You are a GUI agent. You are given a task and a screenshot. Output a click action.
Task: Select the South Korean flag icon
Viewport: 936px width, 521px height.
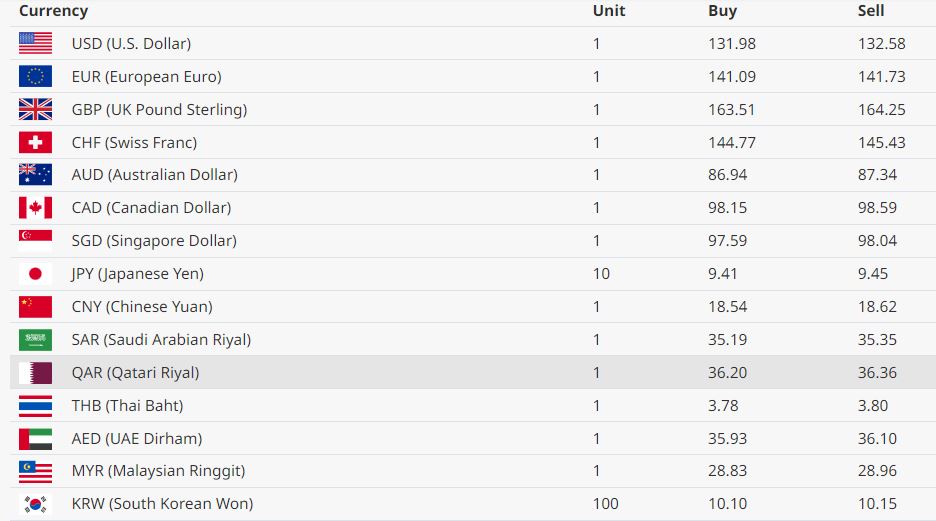35,504
